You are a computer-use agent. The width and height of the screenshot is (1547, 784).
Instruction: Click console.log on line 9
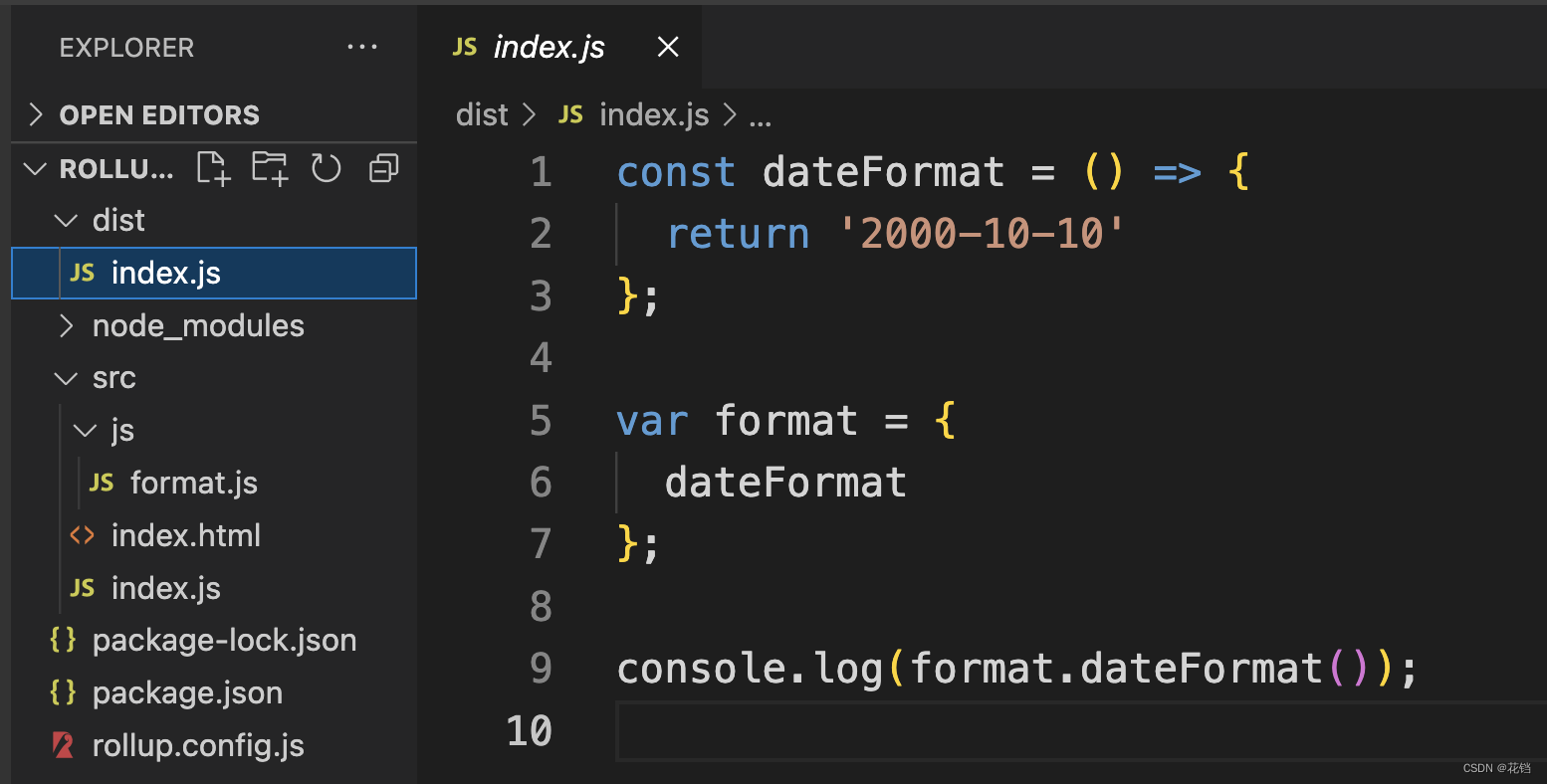750,669
